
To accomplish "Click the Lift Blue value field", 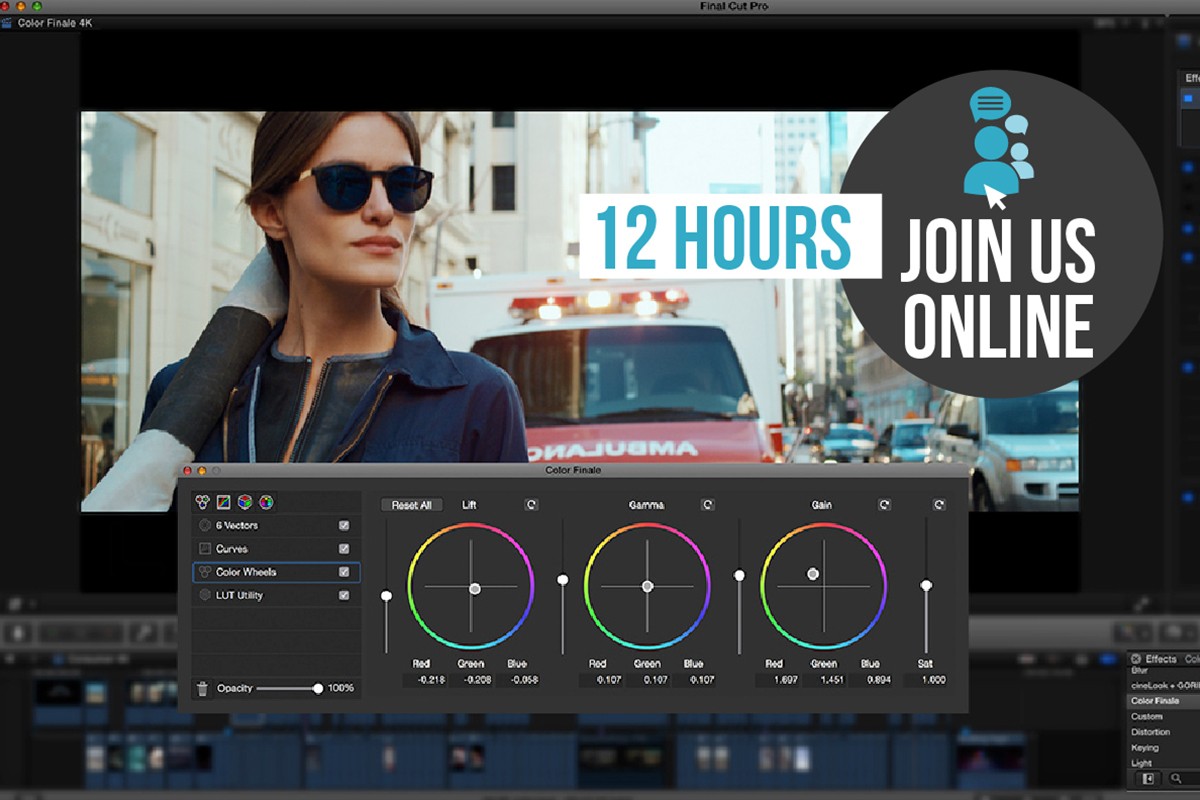I will point(517,680).
